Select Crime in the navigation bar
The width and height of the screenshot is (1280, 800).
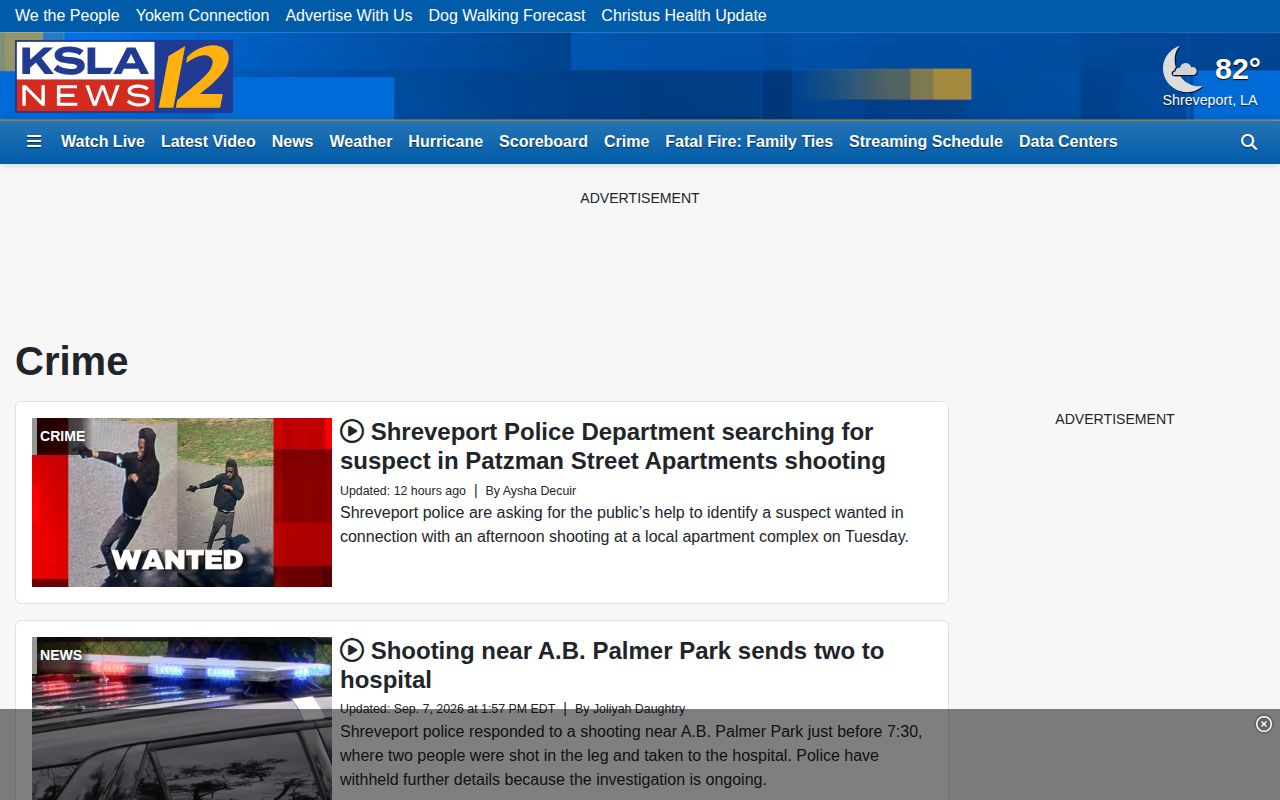[626, 142]
